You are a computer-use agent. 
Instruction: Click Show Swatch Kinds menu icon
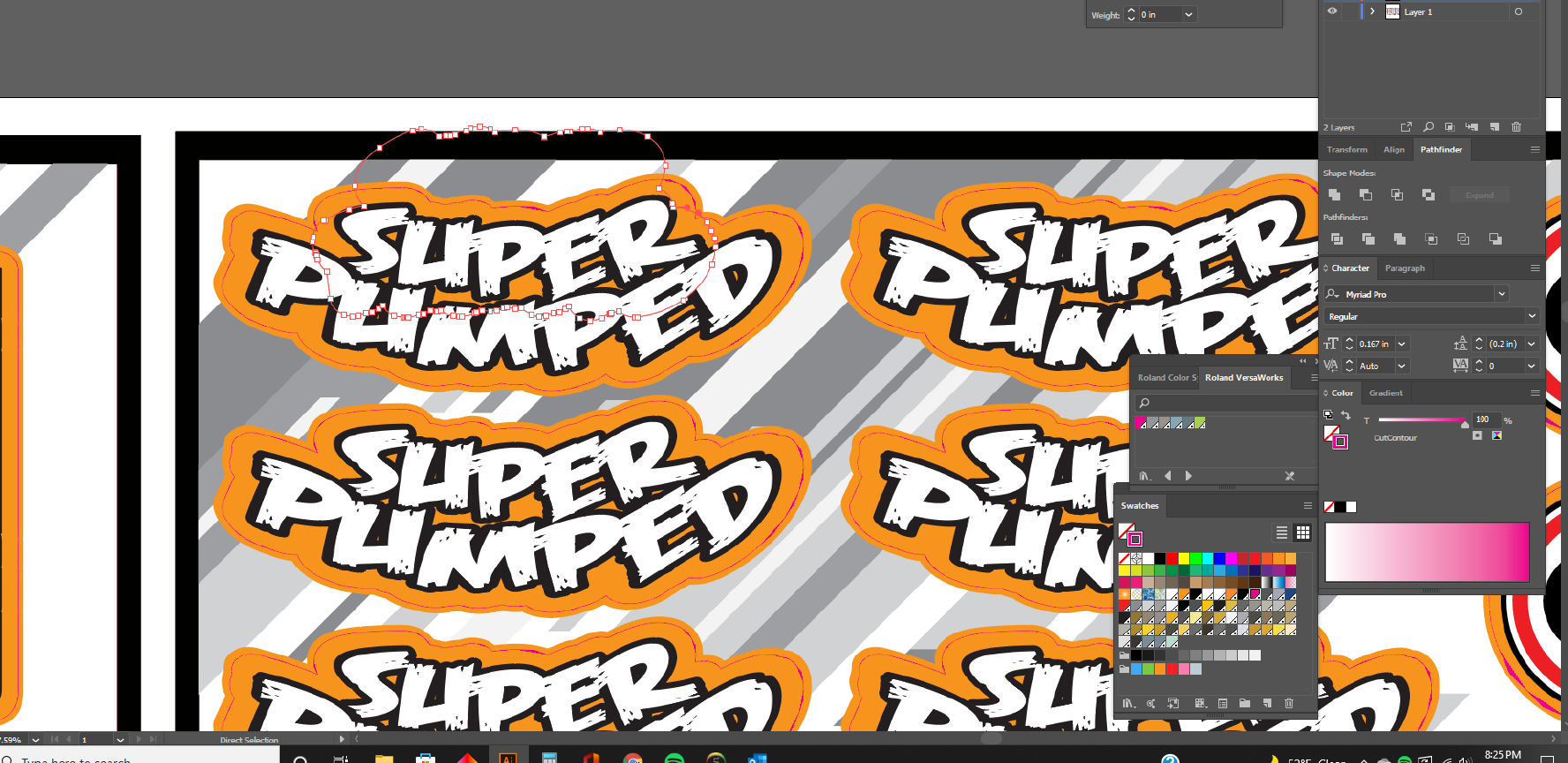click(x=1200, y=704)
